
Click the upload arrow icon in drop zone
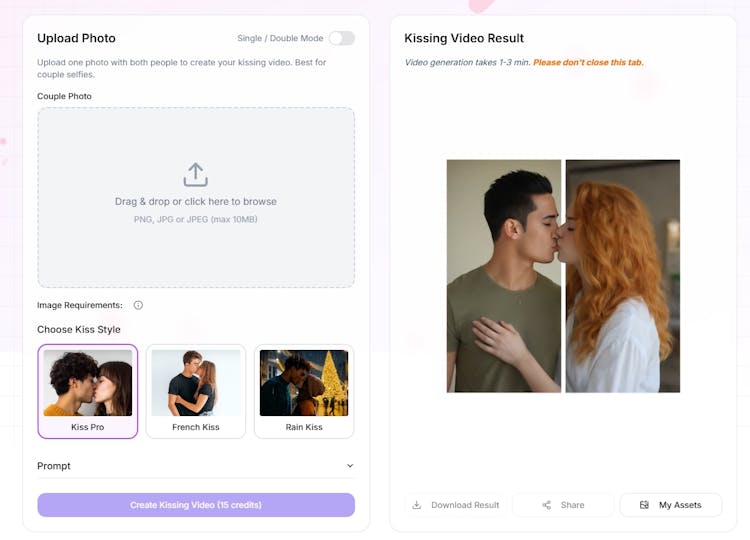[x=195, y=175]
